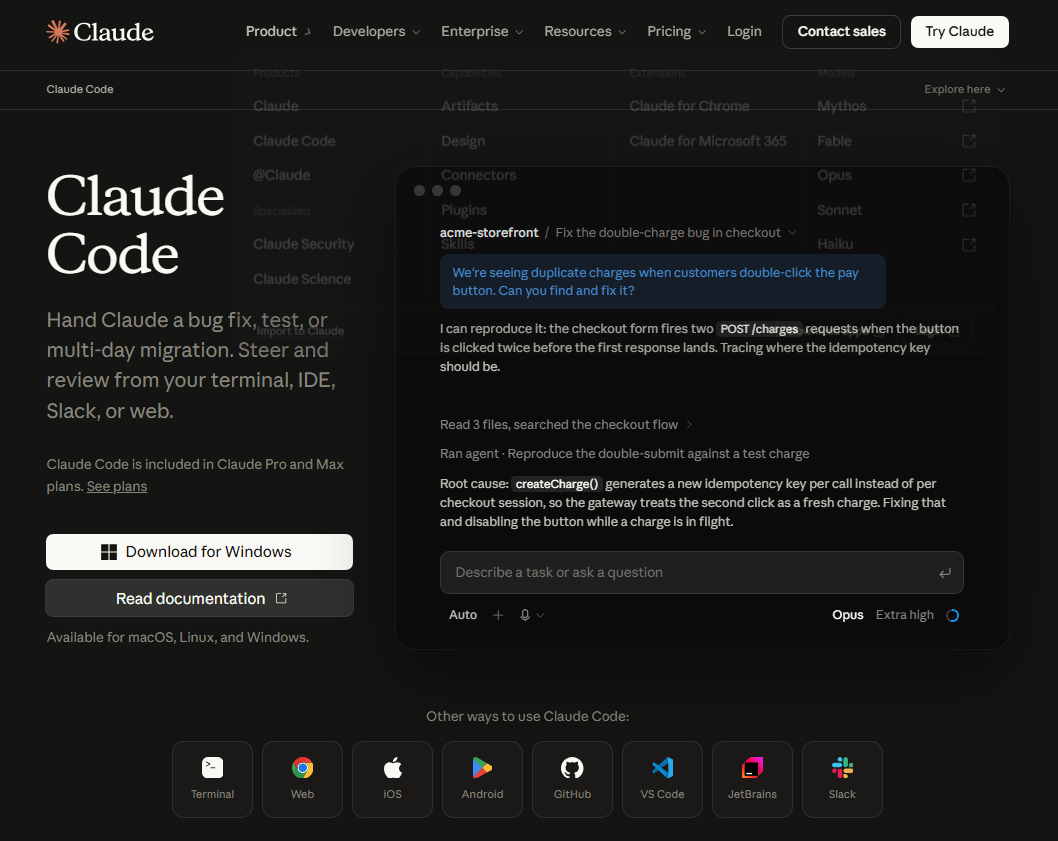This screenshot has height=841, width=1058.
Task: Open Claude Science from the Specialized list
Action: coord(302,279)
